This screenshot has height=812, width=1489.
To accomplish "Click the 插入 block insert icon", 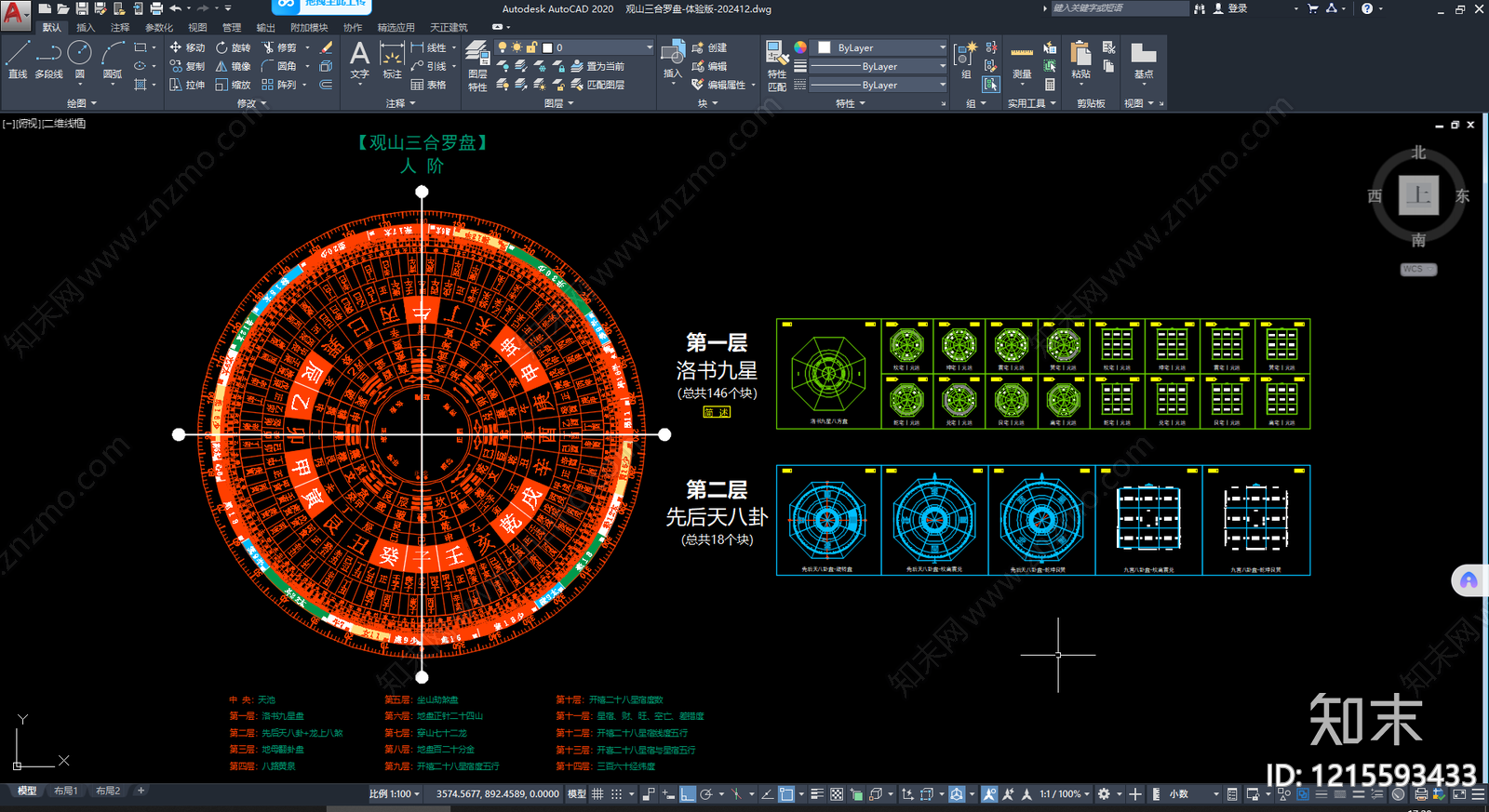I will 672,60.
